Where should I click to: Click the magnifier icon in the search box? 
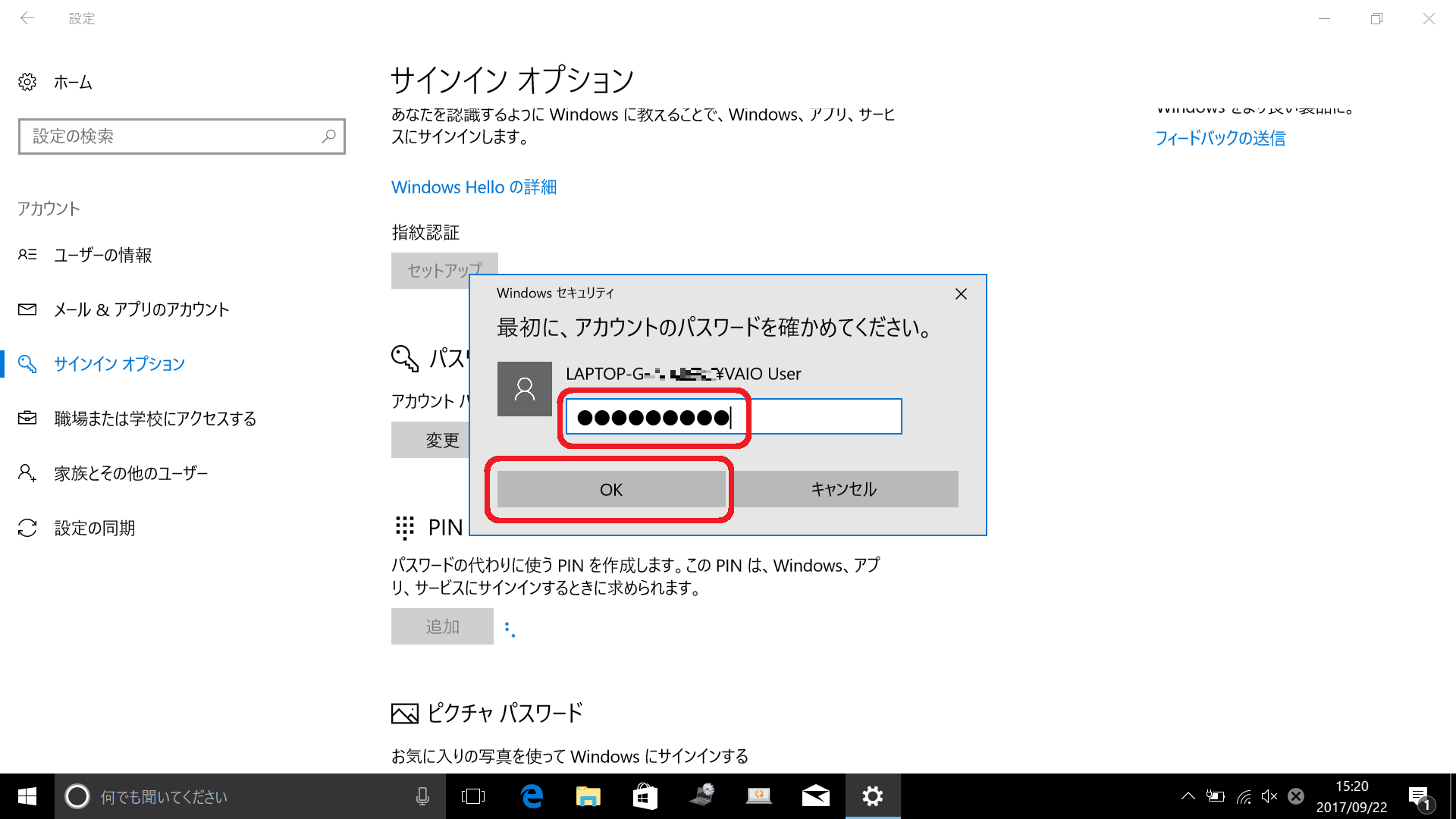pos(328,136)
